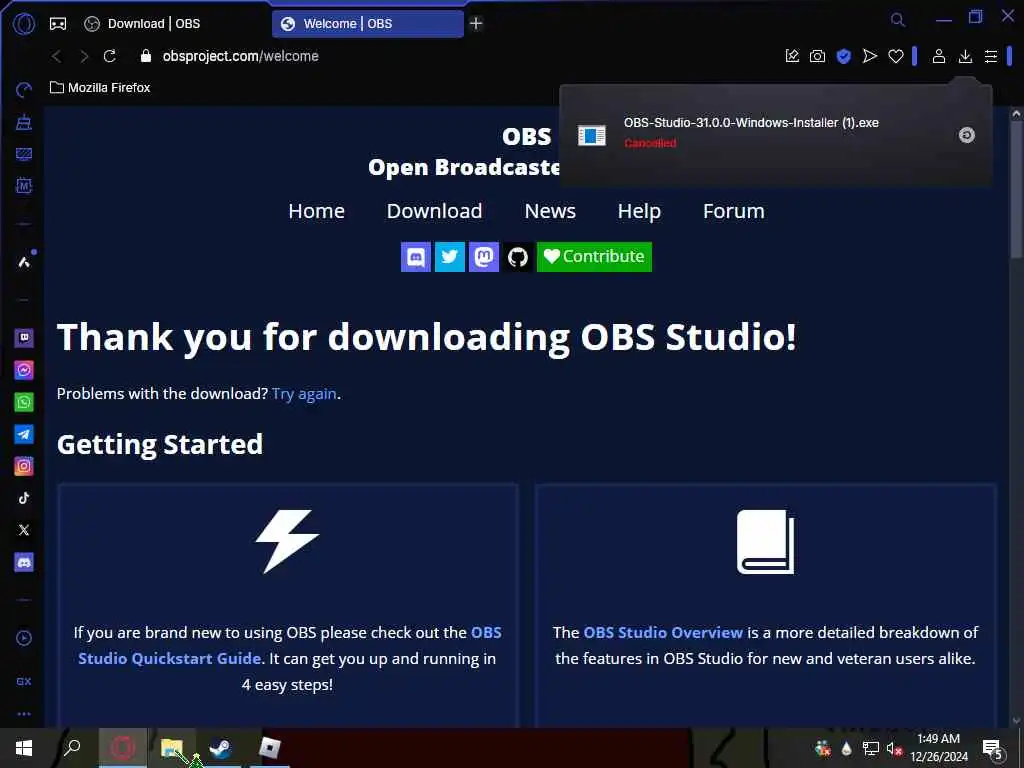Open Roblox from the taskbar
1024x768 pixels.
269,748
